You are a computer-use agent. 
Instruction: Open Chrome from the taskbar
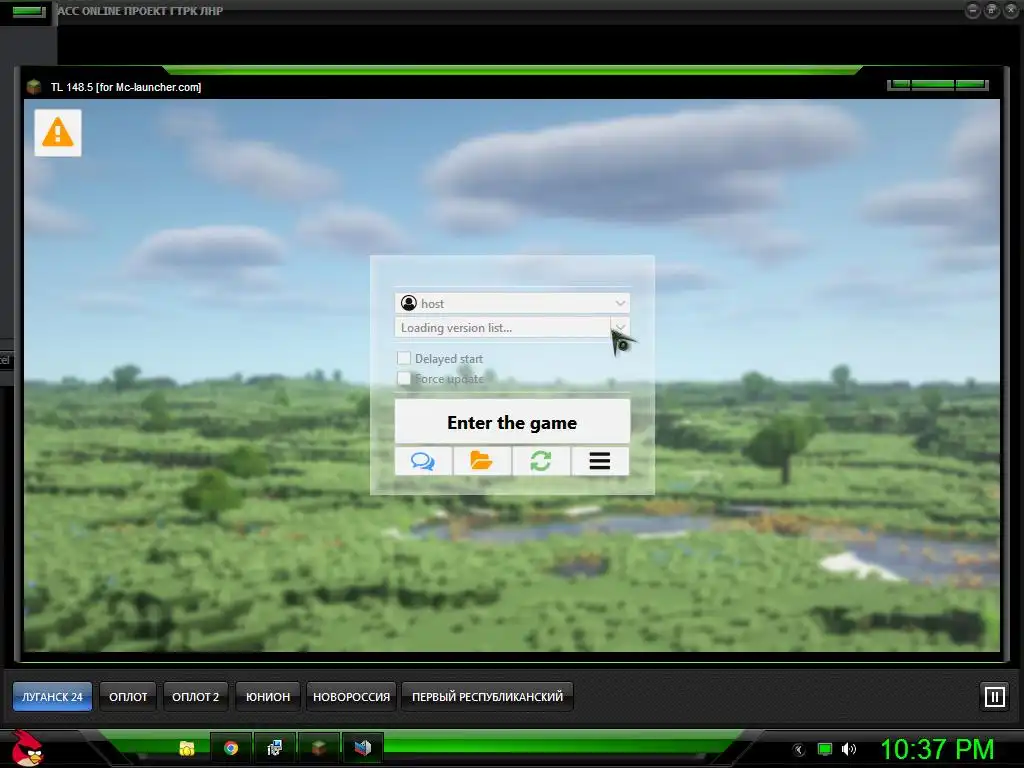tap(231, 748)
